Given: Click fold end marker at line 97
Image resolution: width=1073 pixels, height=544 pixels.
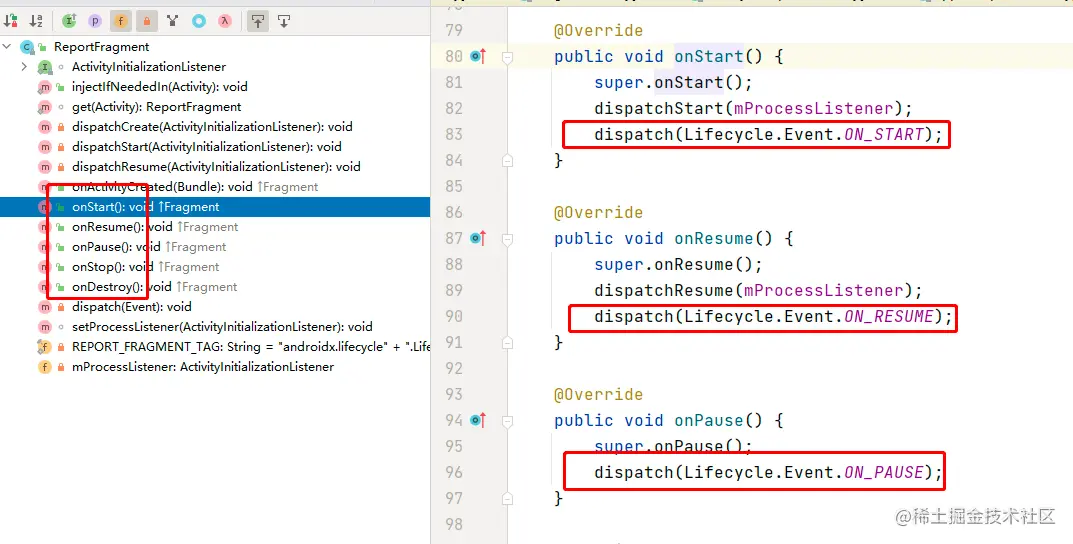Looking at the screenshot, I should pos(507,498).
